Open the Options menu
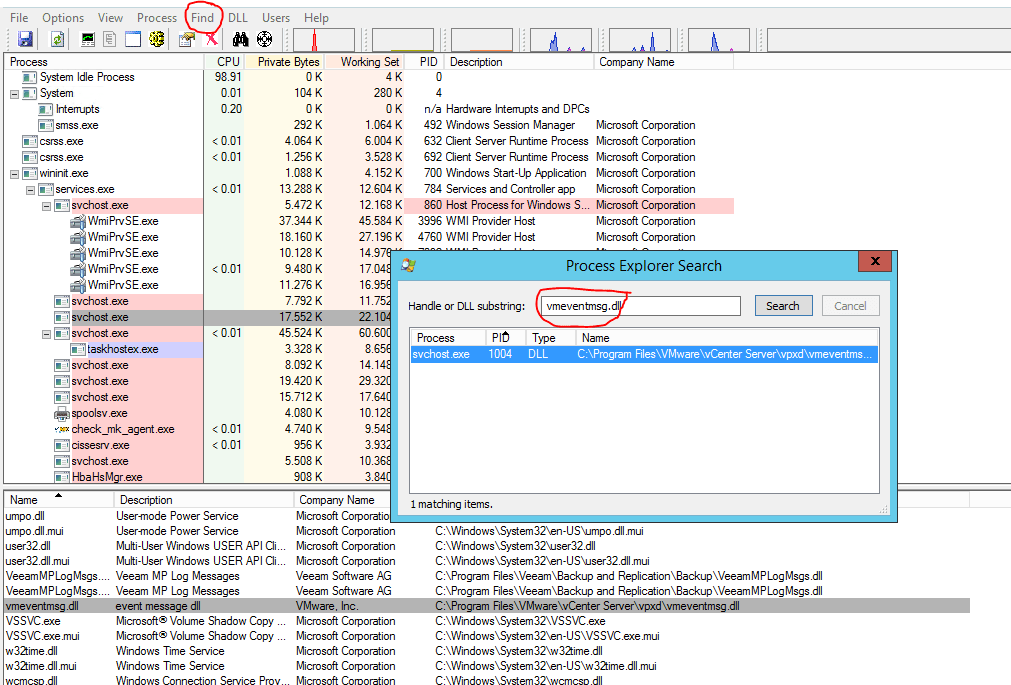This screenshot has height=685, width=1011. coord(63,18)
